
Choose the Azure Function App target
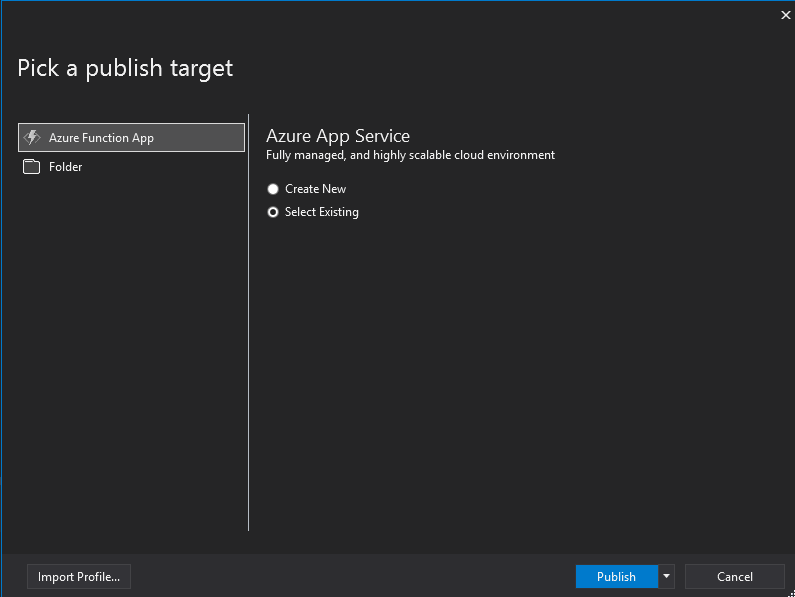(131, 137)
